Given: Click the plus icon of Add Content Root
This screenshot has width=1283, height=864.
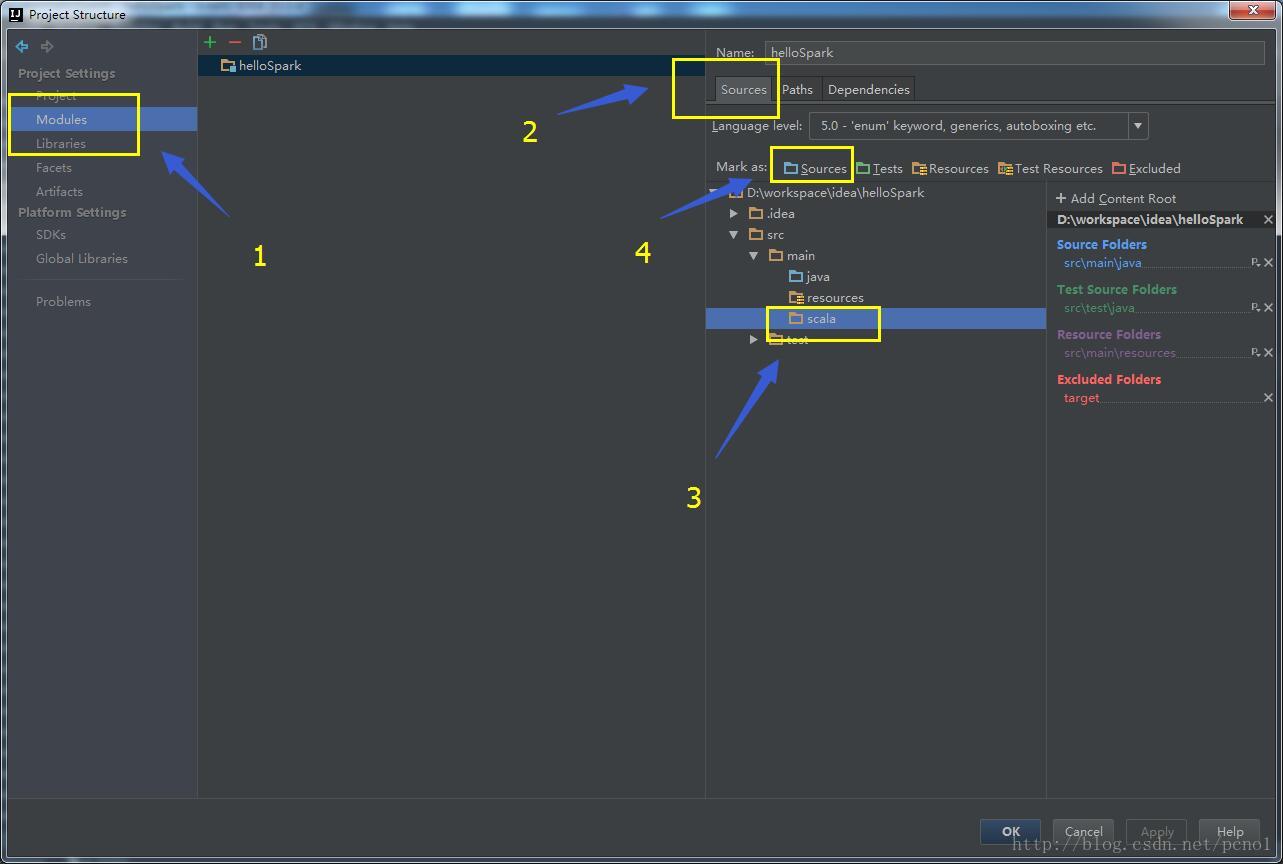Looking at the screenshot, I should tap(1061, 198).
